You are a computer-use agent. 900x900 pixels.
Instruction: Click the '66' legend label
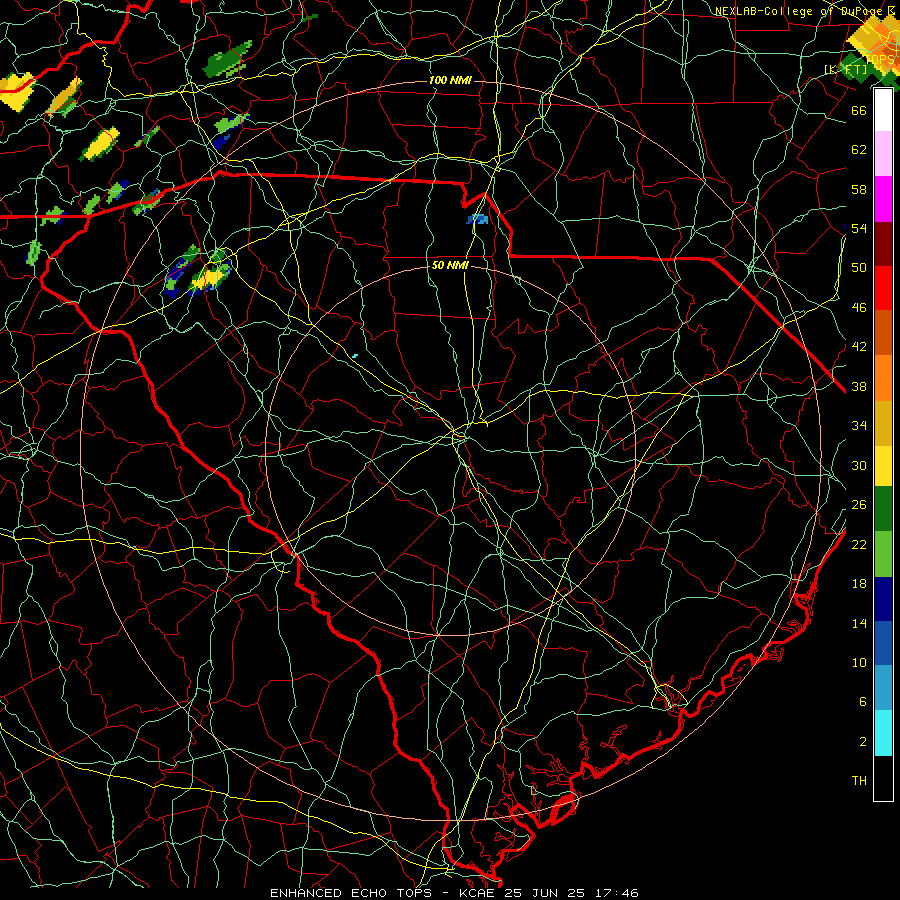click(x=859, y=110)
